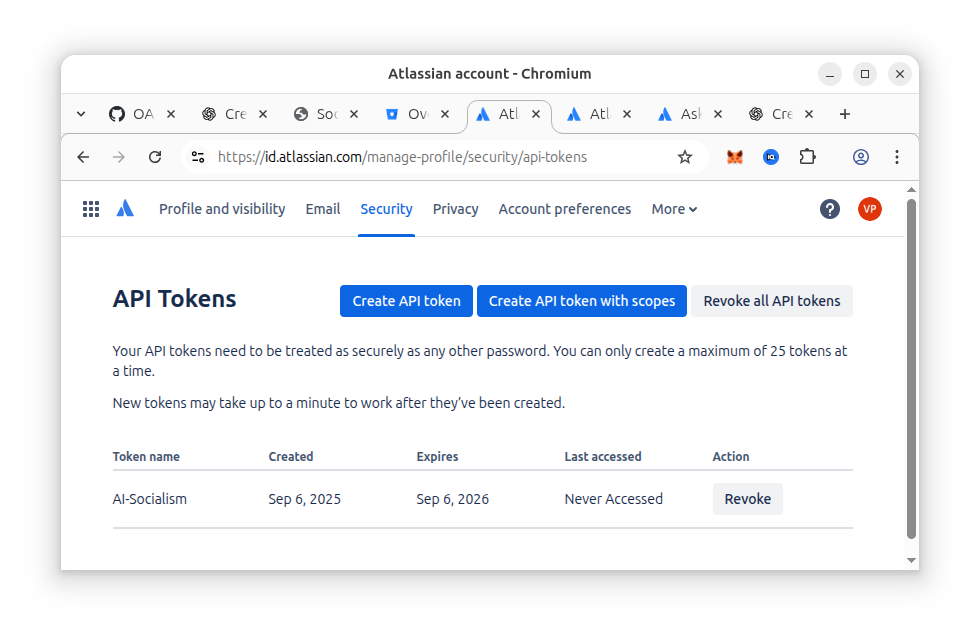This screenshot has width=980, height=637.
Task: Click the Last accessed column header
Action: click(x=602, y=456)
